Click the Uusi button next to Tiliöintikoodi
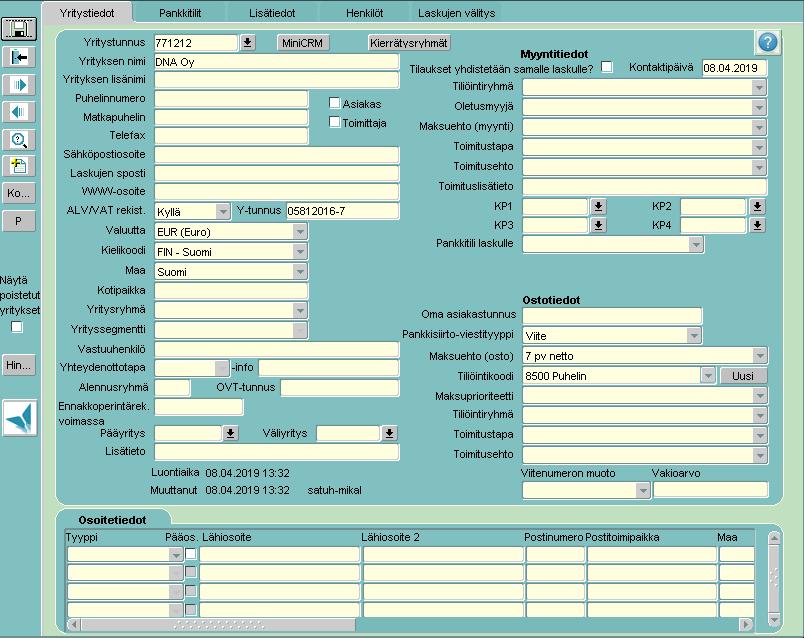 [x=743, y=376]
